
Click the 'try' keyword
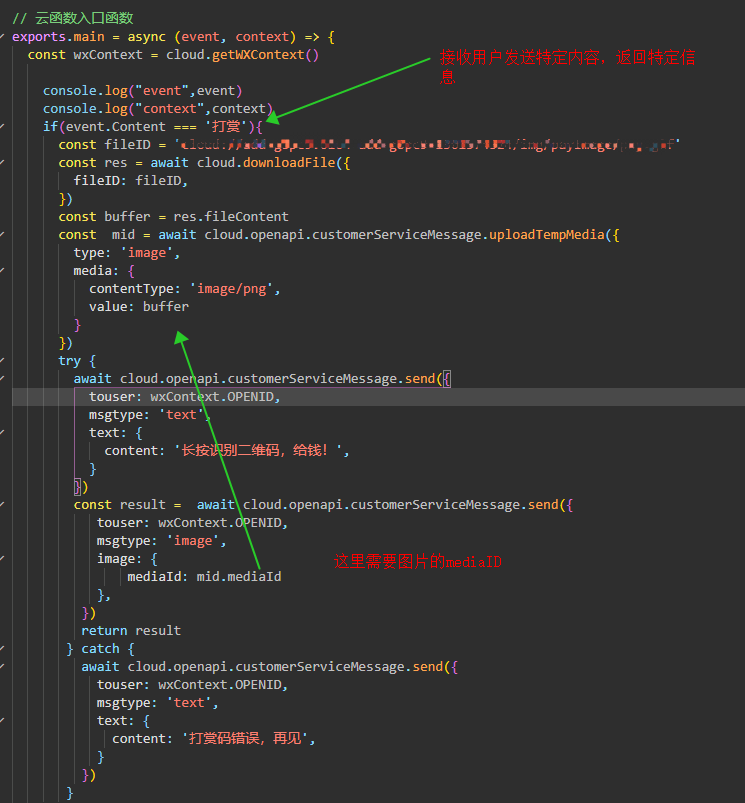(70, 361)
